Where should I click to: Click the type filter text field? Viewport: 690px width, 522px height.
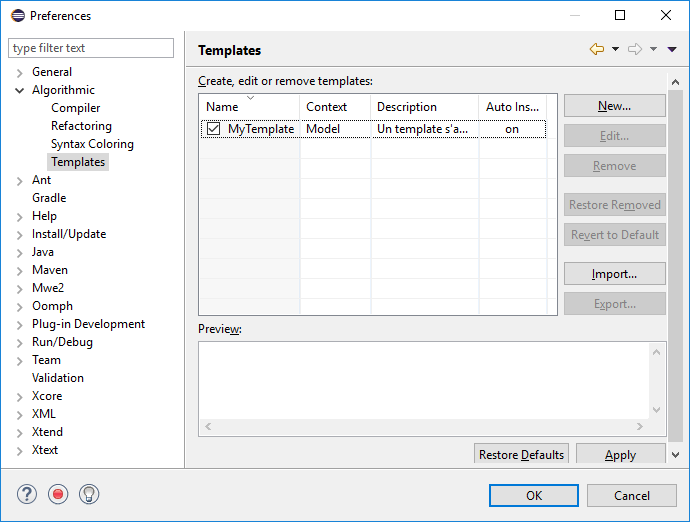[91, 48]
